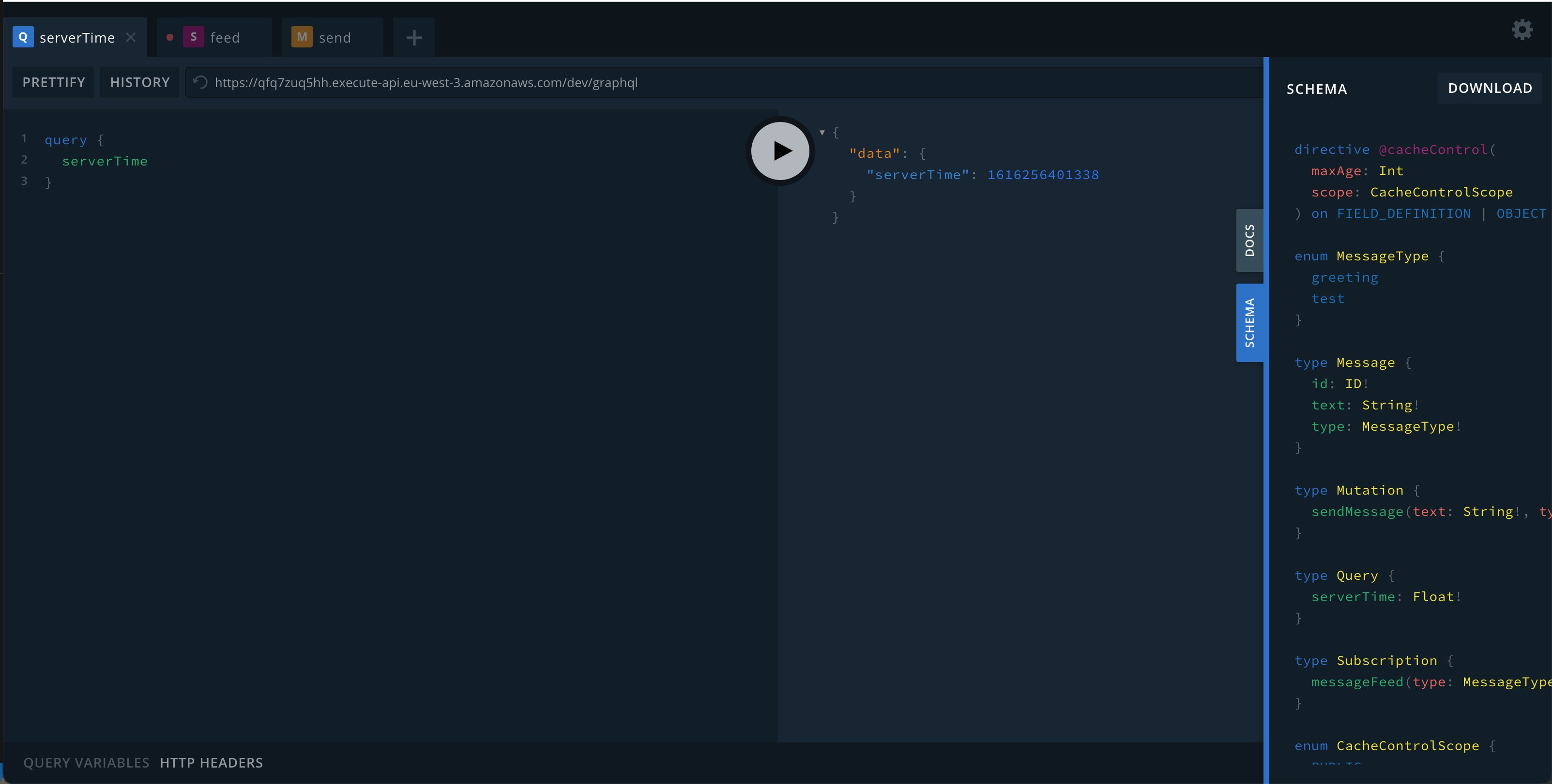1552x784 pixels.
Task: Click the text: String! field in Message type
Action: click(x=1365, y=405)
